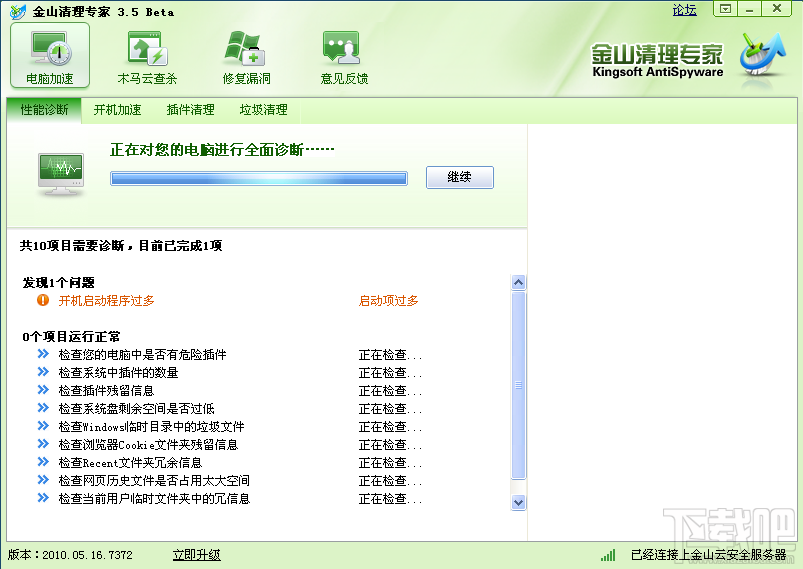
Task: Click the results list scrollbar thumb
Action: 518,385
